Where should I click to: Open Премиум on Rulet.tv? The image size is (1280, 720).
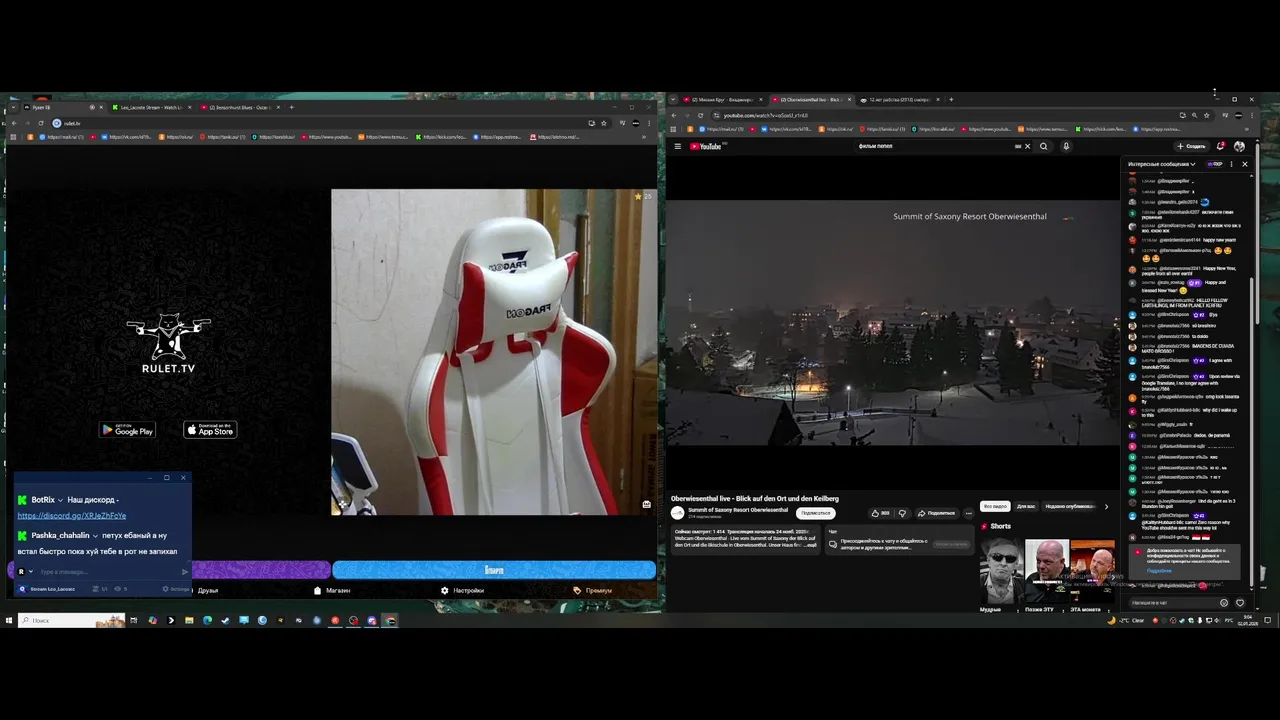(593, 590)
